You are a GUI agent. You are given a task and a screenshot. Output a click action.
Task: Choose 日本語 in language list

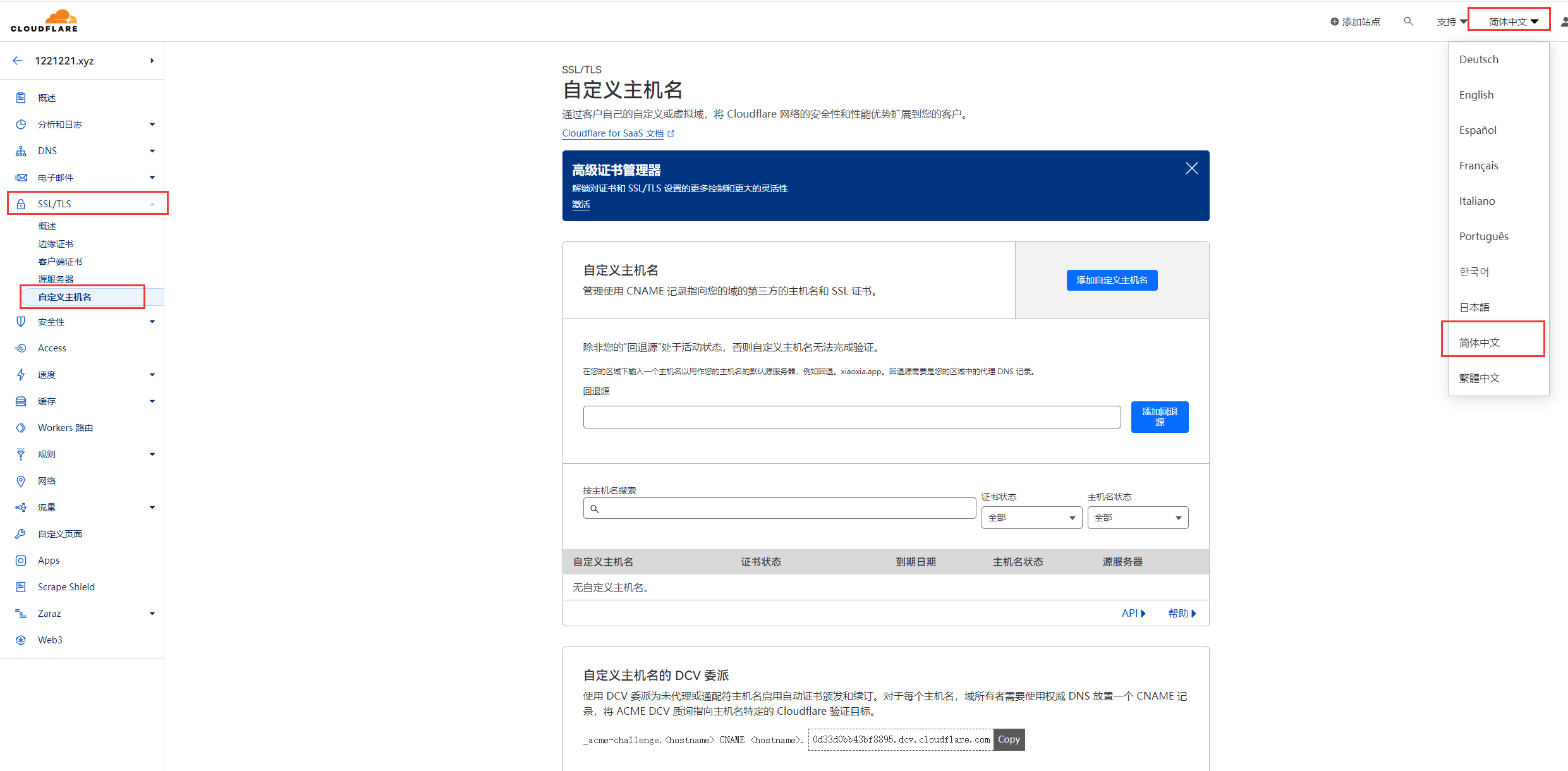[1474, 307]
